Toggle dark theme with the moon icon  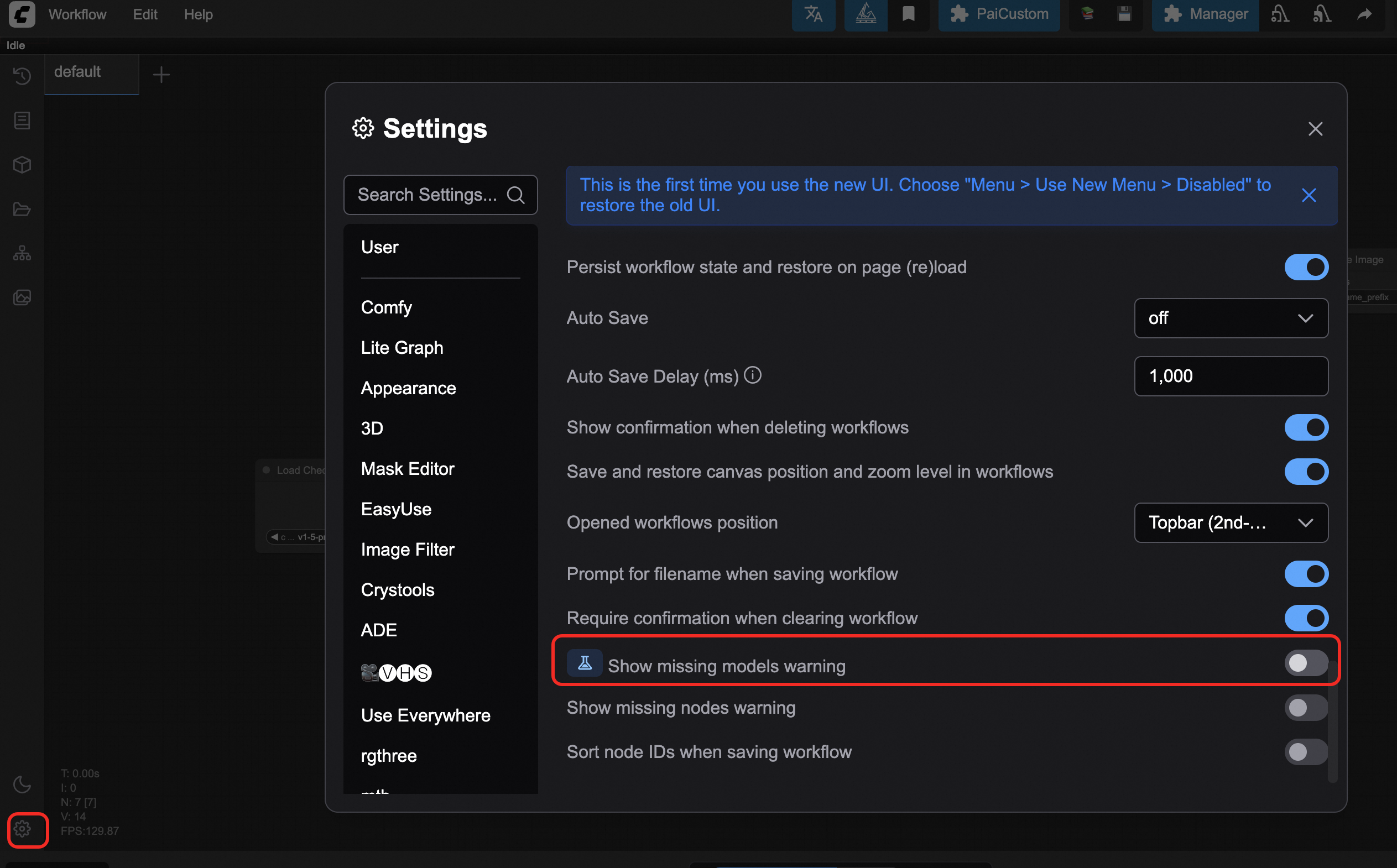(x=22, y=784)
